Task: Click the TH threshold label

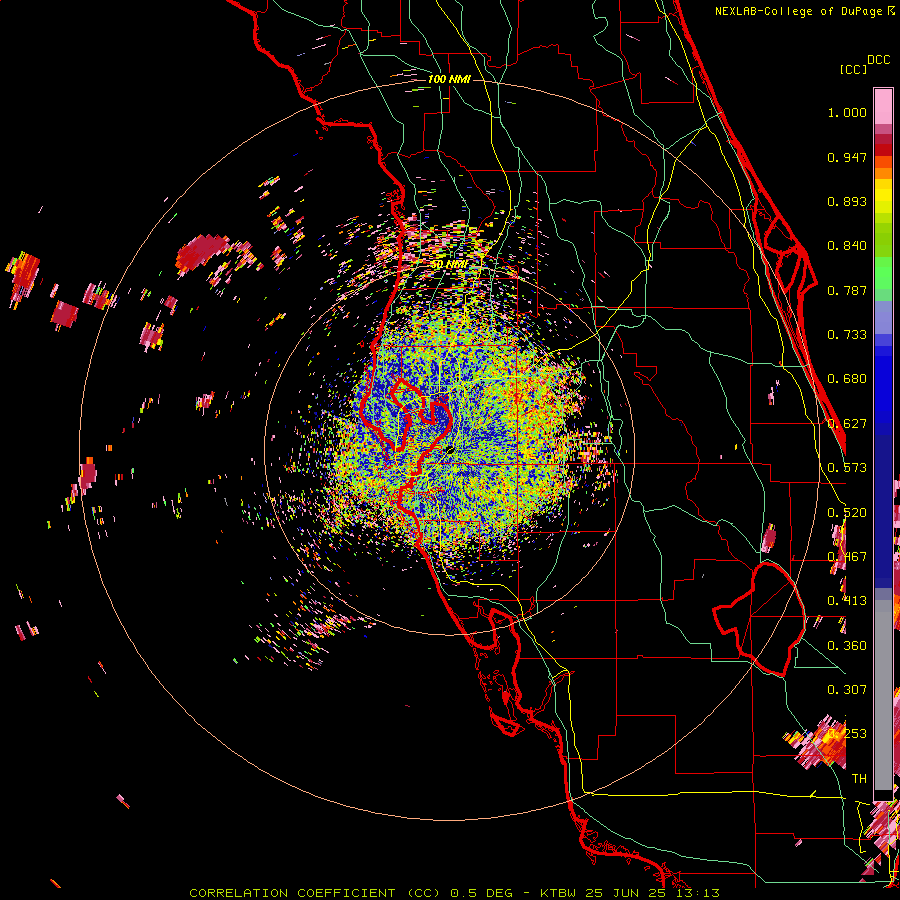Action: (x=859, y=779)
